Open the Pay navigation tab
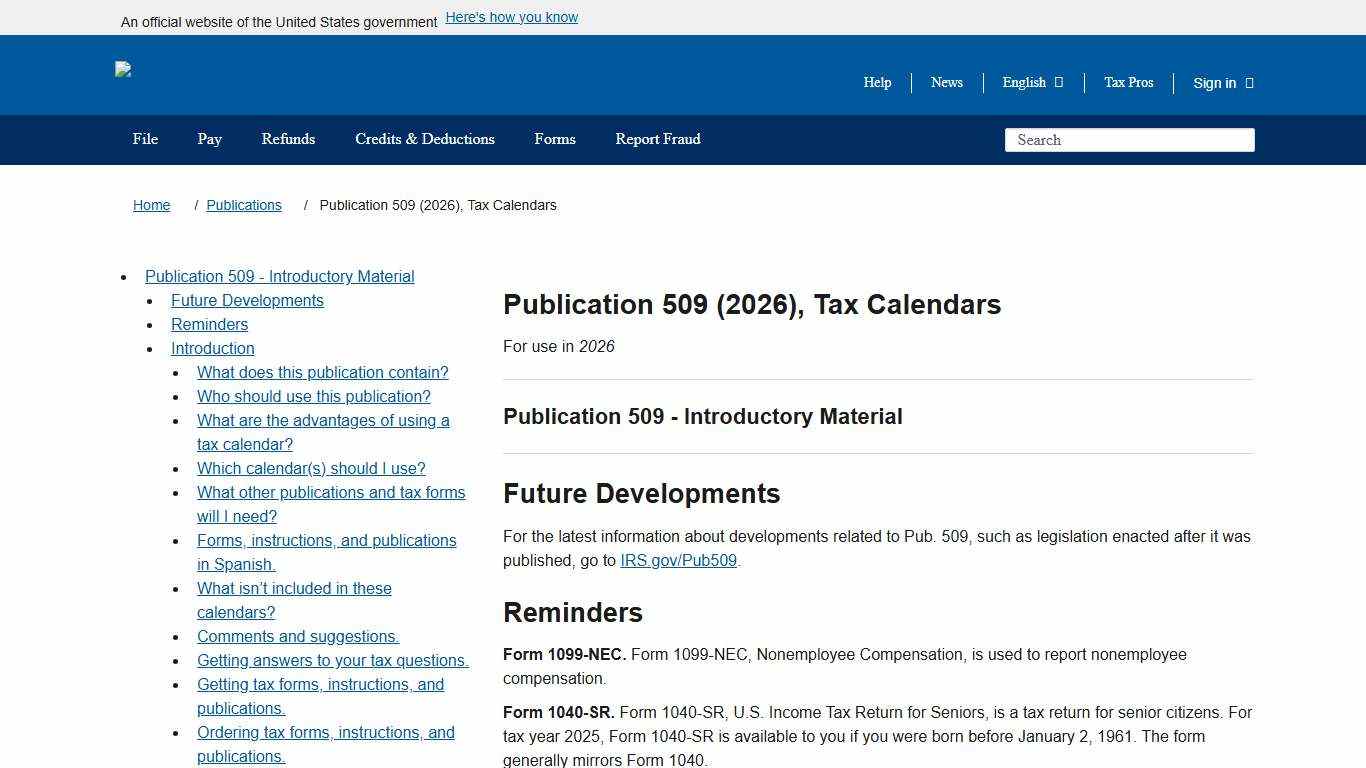 pos(209,139)
